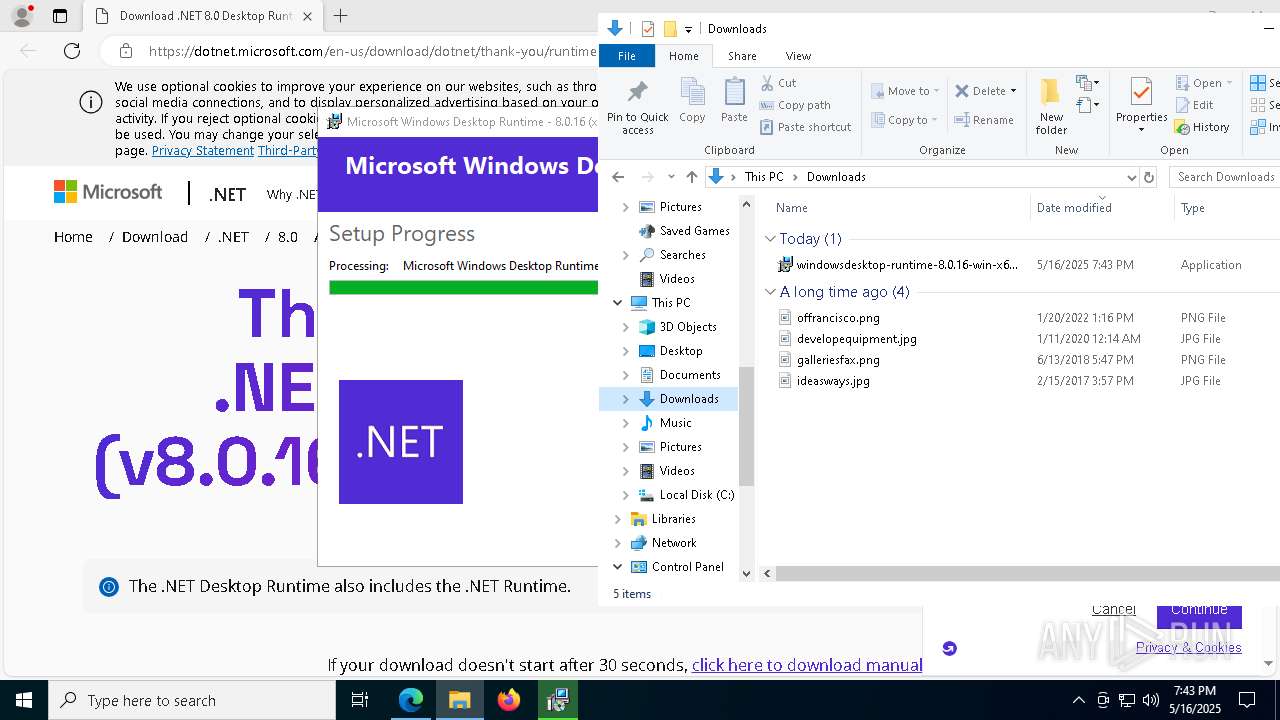Switch to the View ribbon tab
This screenshot has width=1280, height=720.
tap(798, 56)
